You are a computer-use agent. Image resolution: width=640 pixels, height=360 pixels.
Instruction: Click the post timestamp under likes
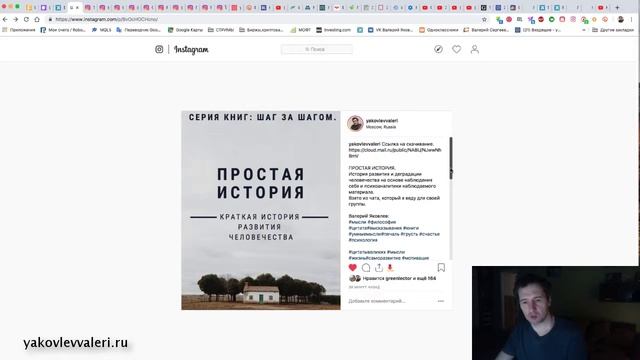[x=364, y=287]
